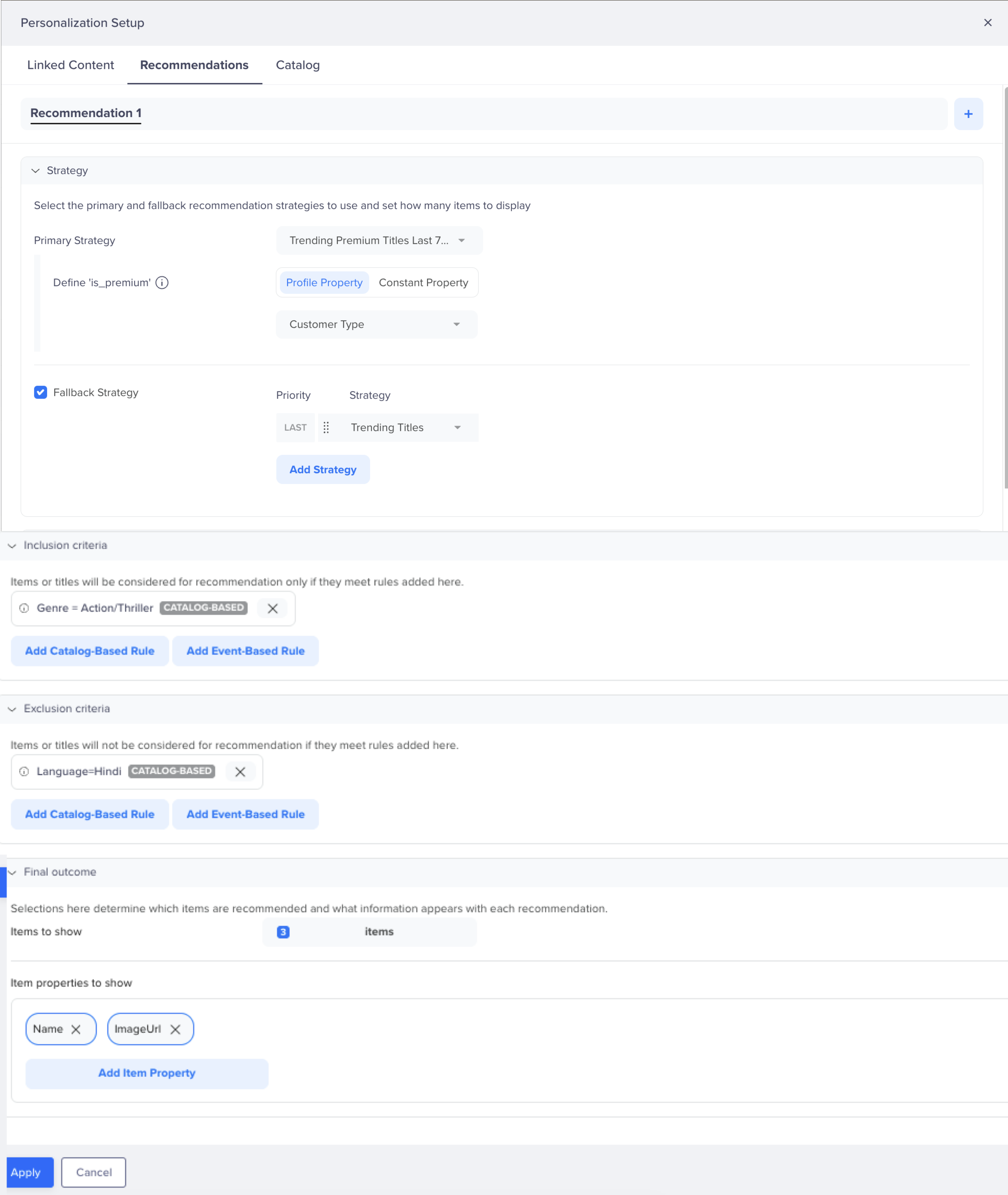Click the Language=Hindi rule text

79,772
